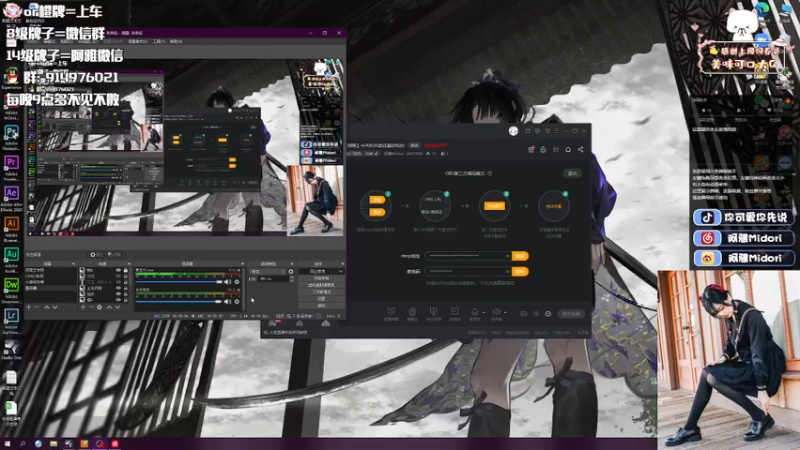The height and width of the screenshot is (450, 800).
Task: Open Adobe Illustrator desktop icon
Action: (11, 223)
